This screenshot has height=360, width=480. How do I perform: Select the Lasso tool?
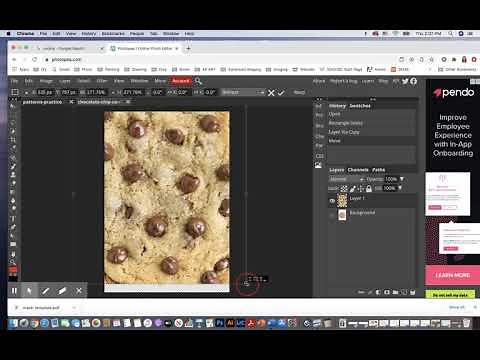point(13,123)
